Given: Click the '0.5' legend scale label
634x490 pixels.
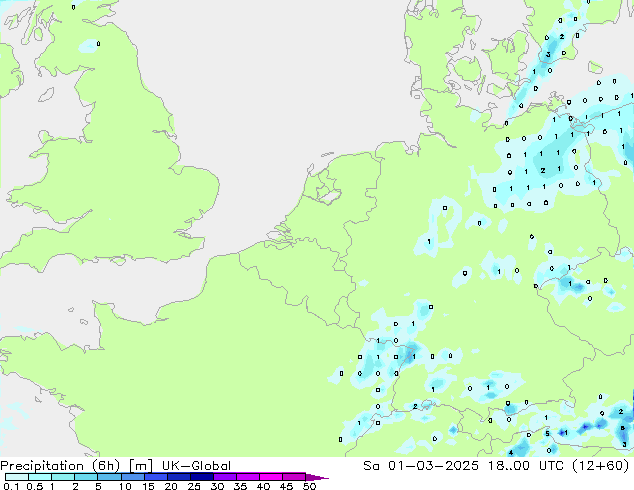Looking at the screenshot, I should (34, 486).
